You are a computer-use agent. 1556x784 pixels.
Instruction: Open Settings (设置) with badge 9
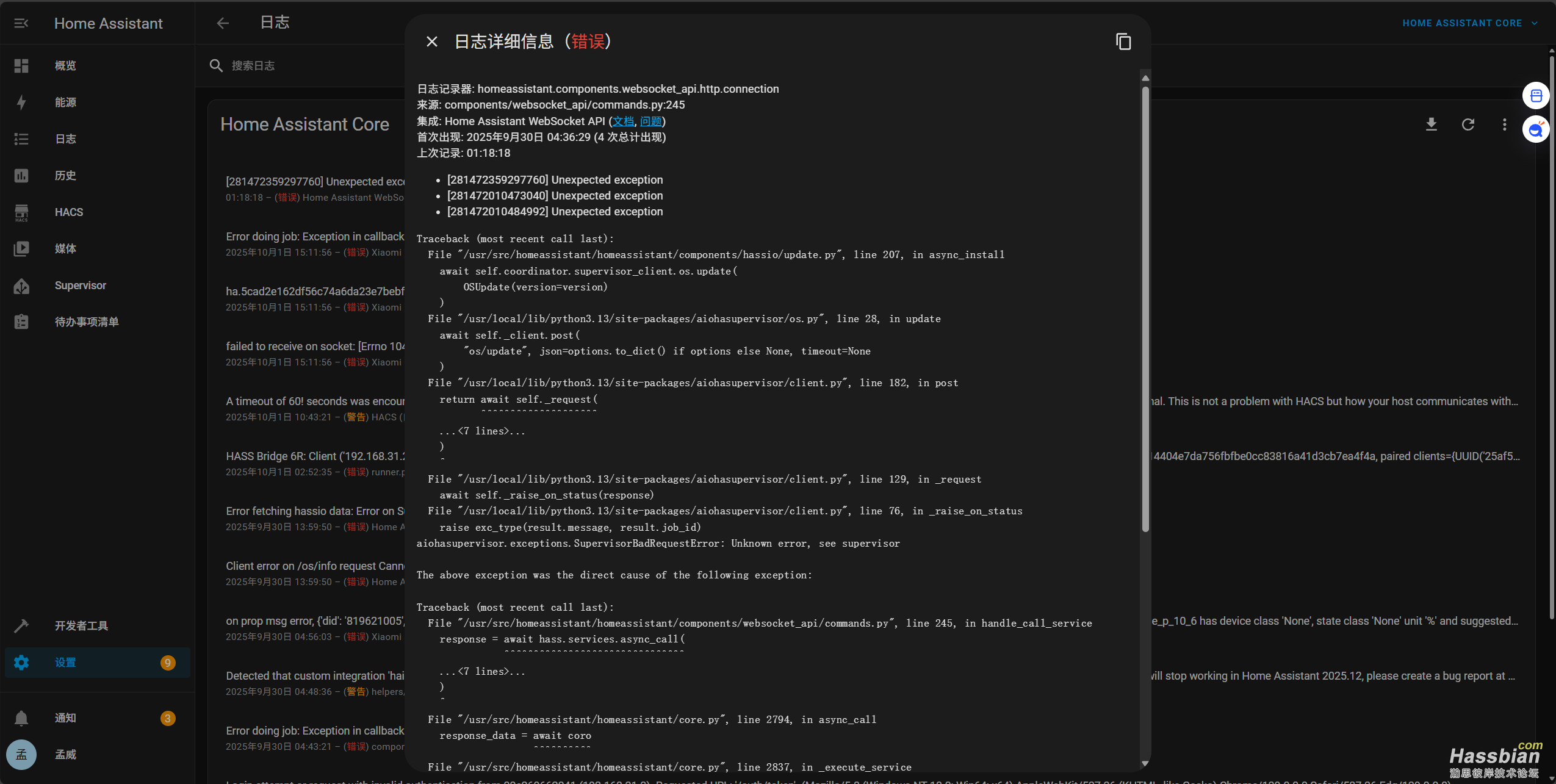coord(65,663)
